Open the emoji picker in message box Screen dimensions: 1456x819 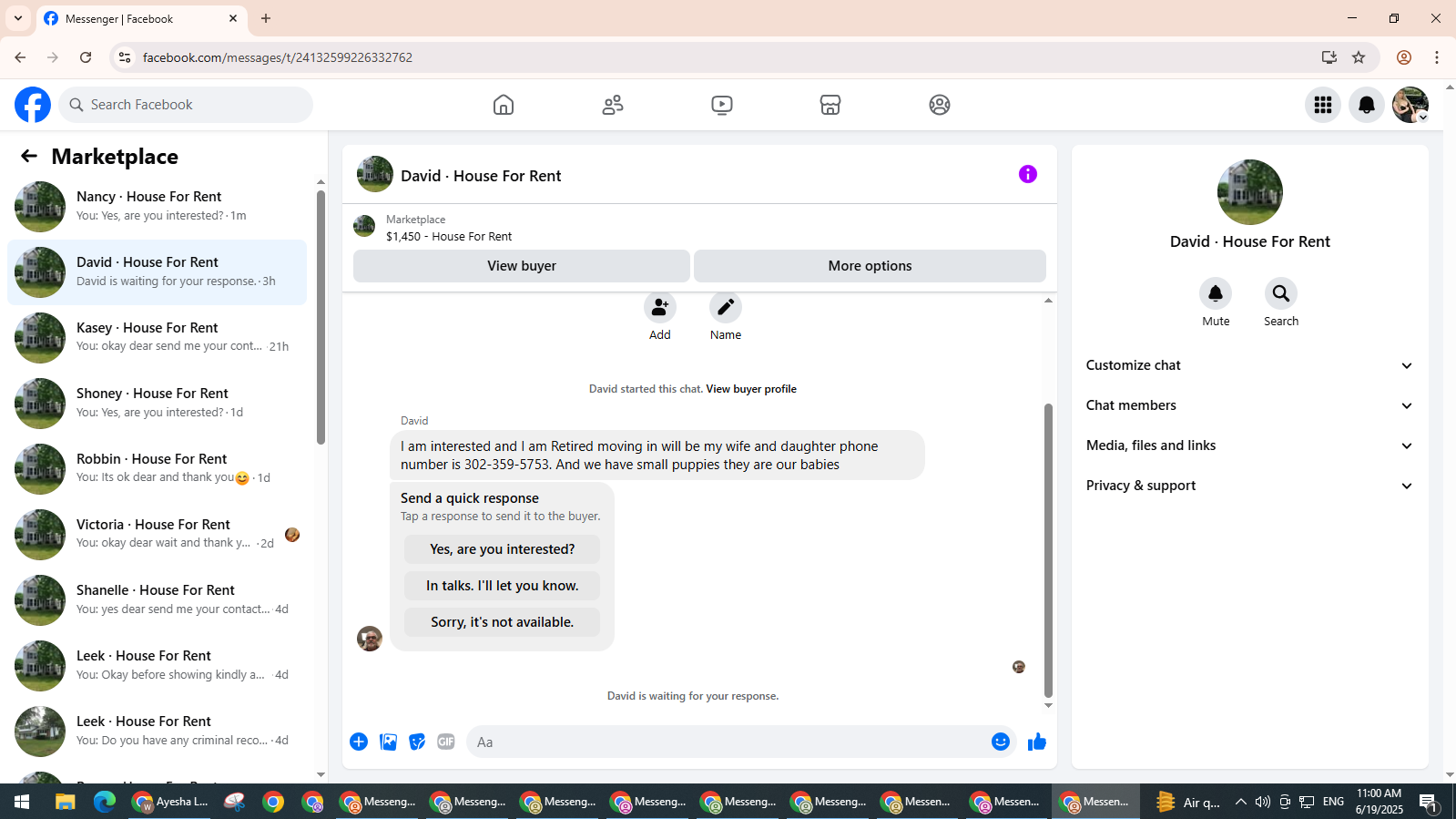(x=1001, y=742)
